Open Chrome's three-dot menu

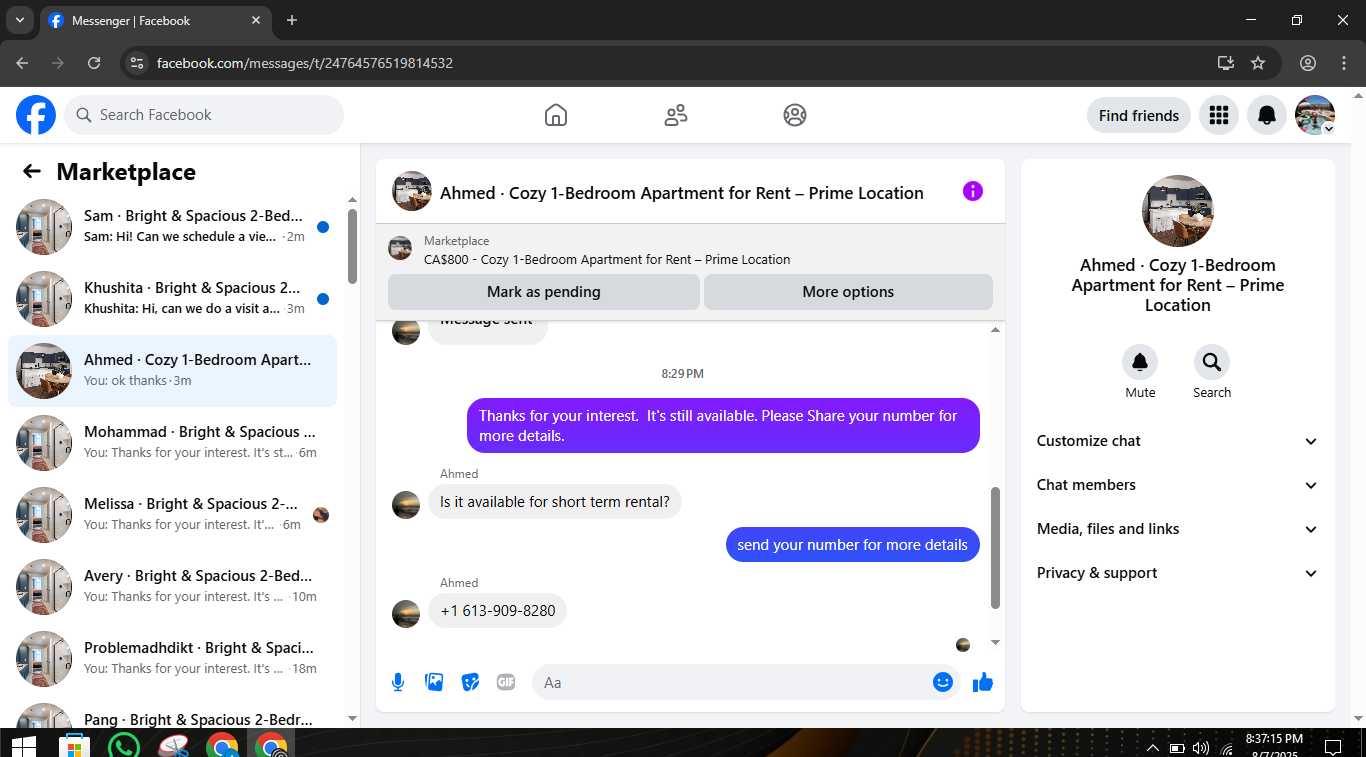[1344, 63]
